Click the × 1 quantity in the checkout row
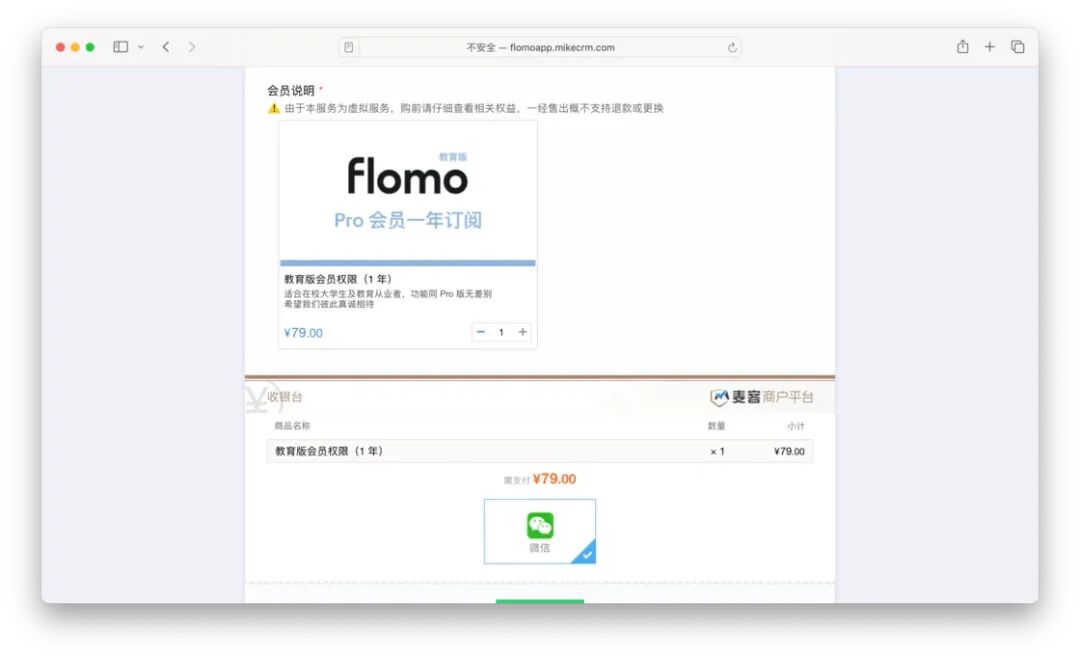This screenshot has height=658, width=1080. pos(718,451)
